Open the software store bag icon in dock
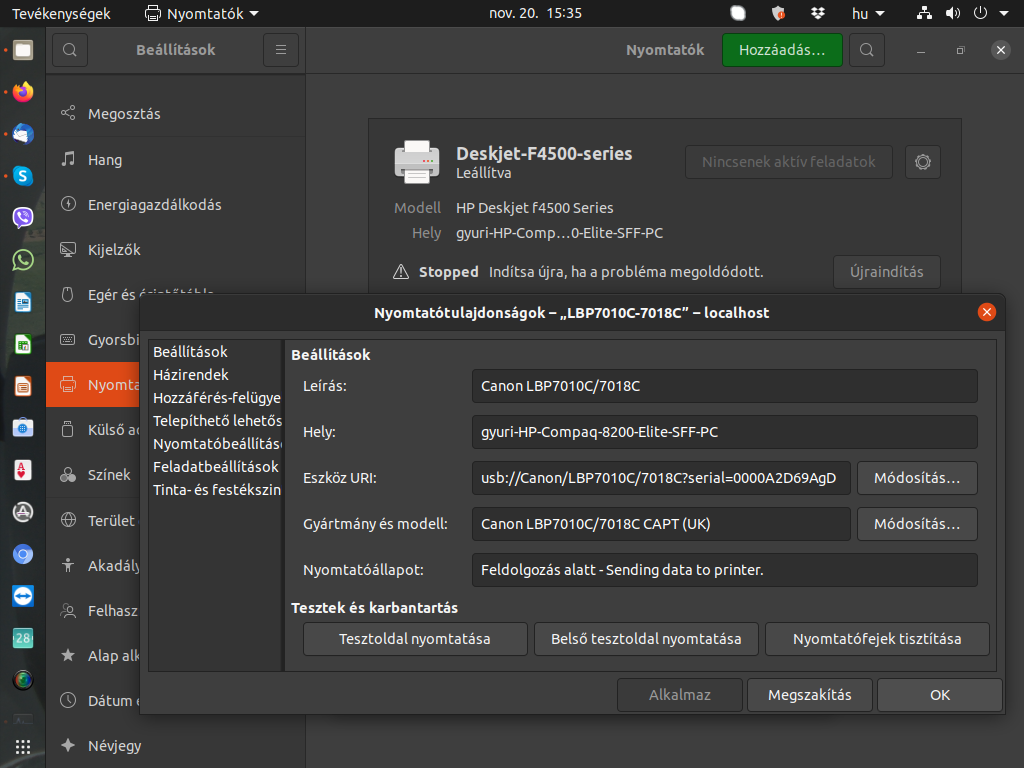The width and height of the screenshot is (1024, 768). pyautogui.click(x=23, y=428)
